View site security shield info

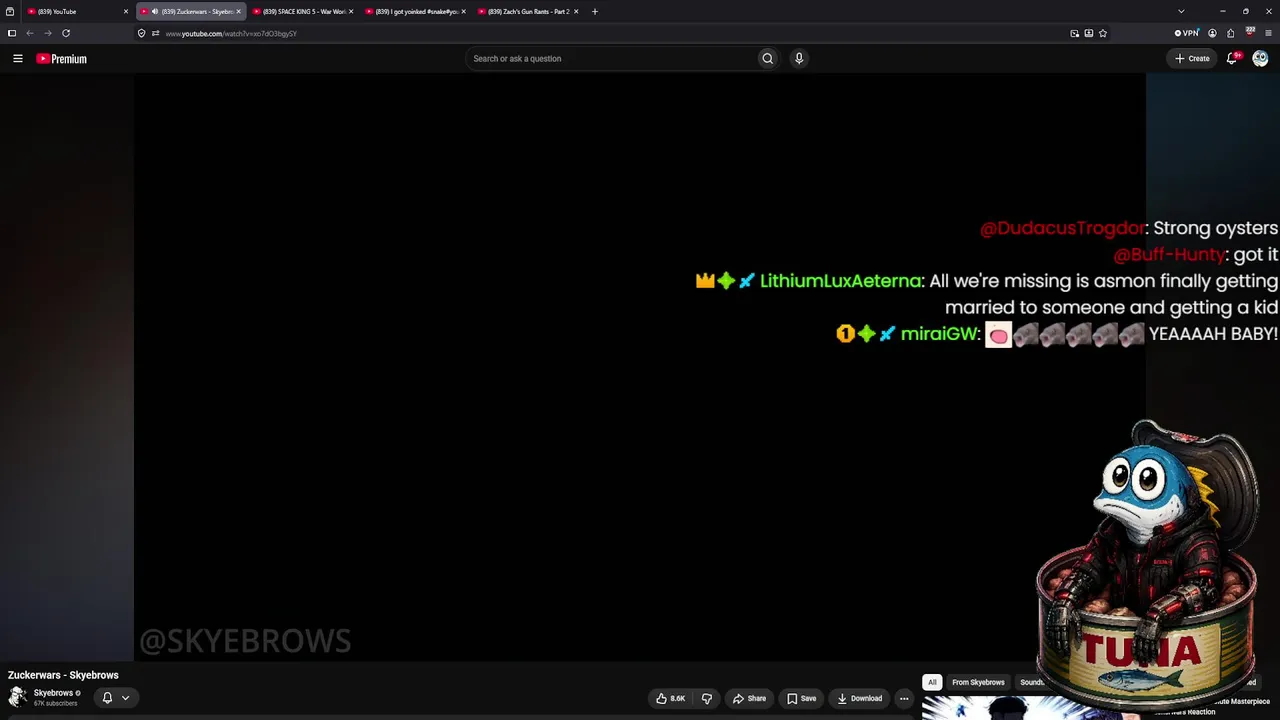point(141,33)
